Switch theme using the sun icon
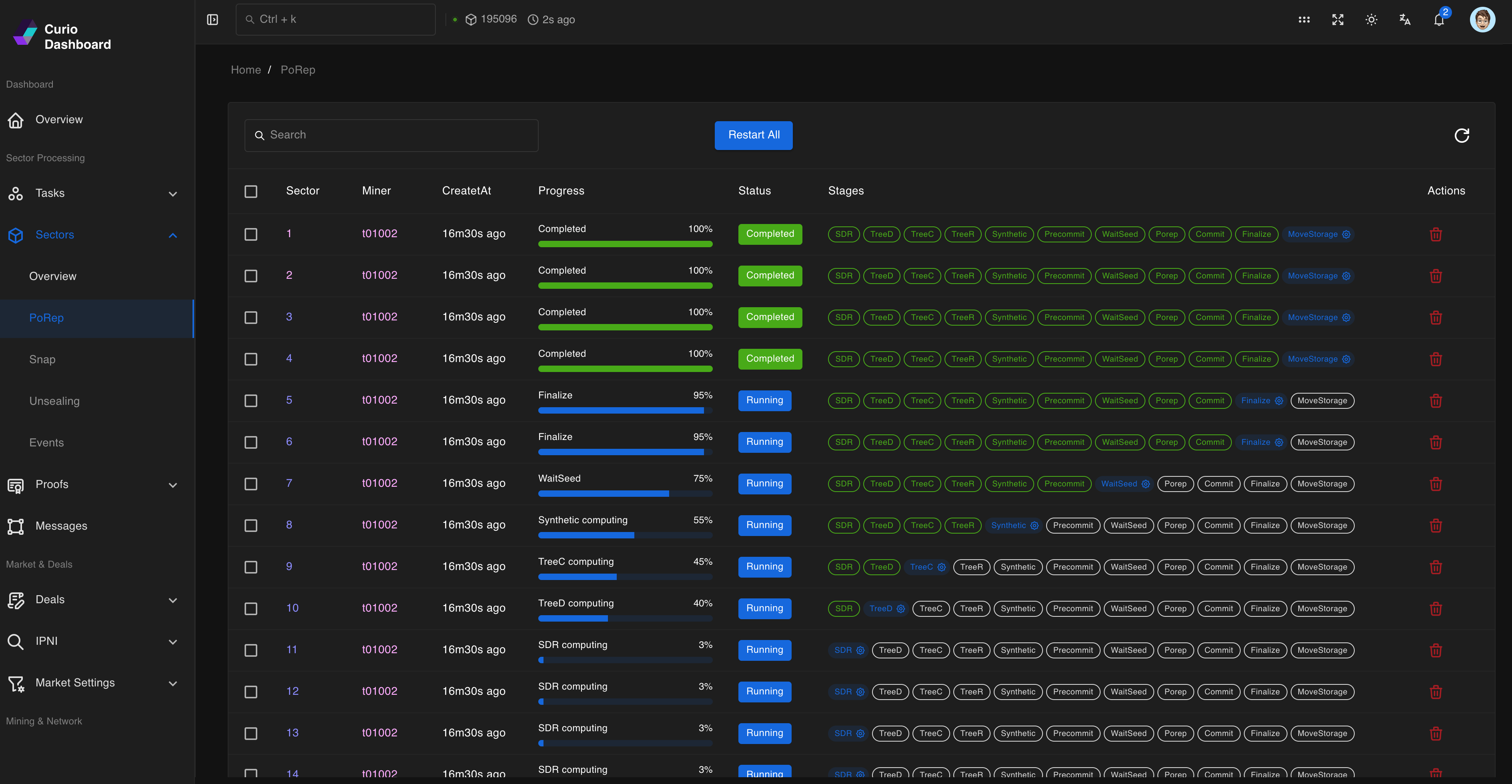The width and height of the screenshot is (1512, 784). pos(1371,19)
